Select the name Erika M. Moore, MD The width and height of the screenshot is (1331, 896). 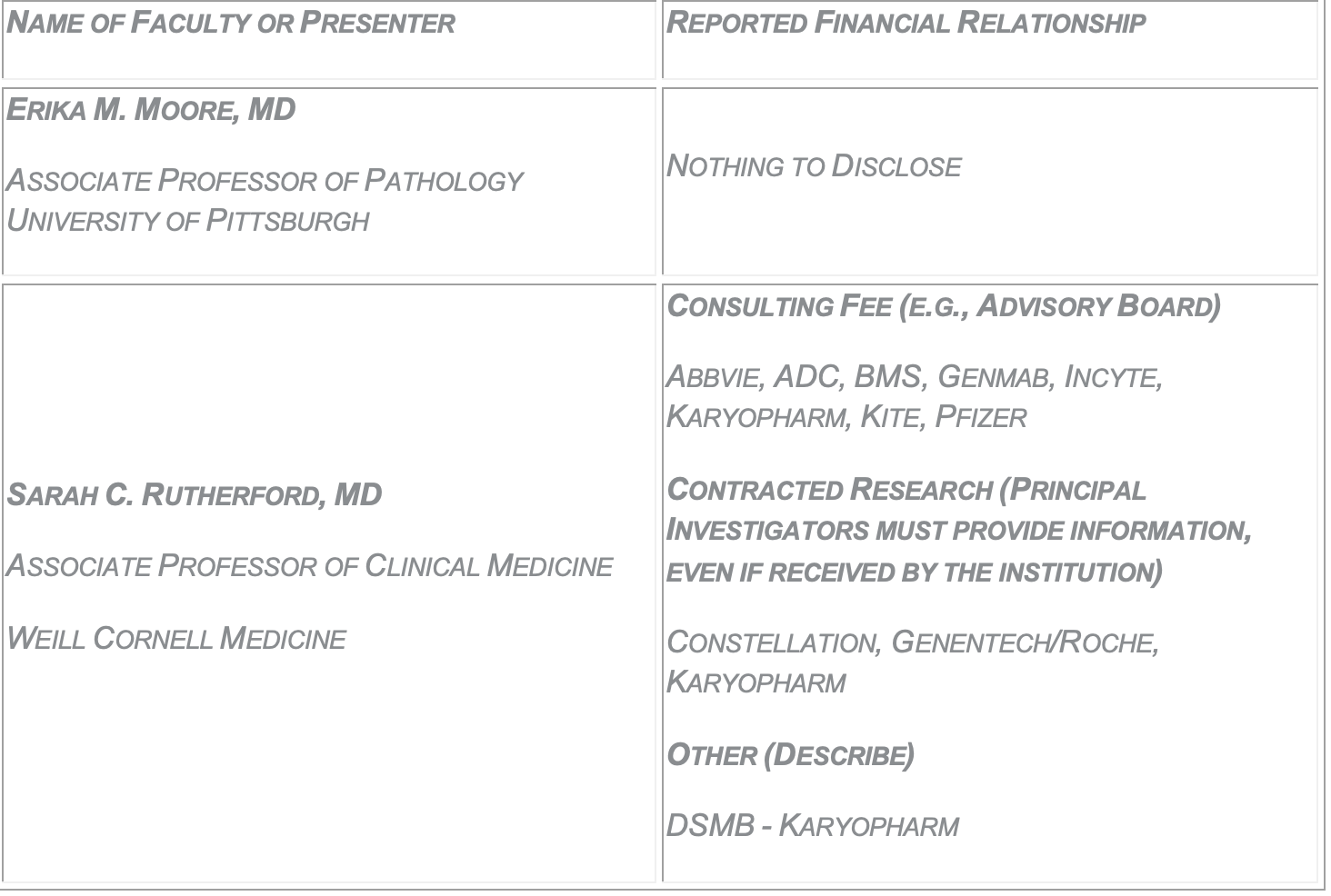[151, 110]
